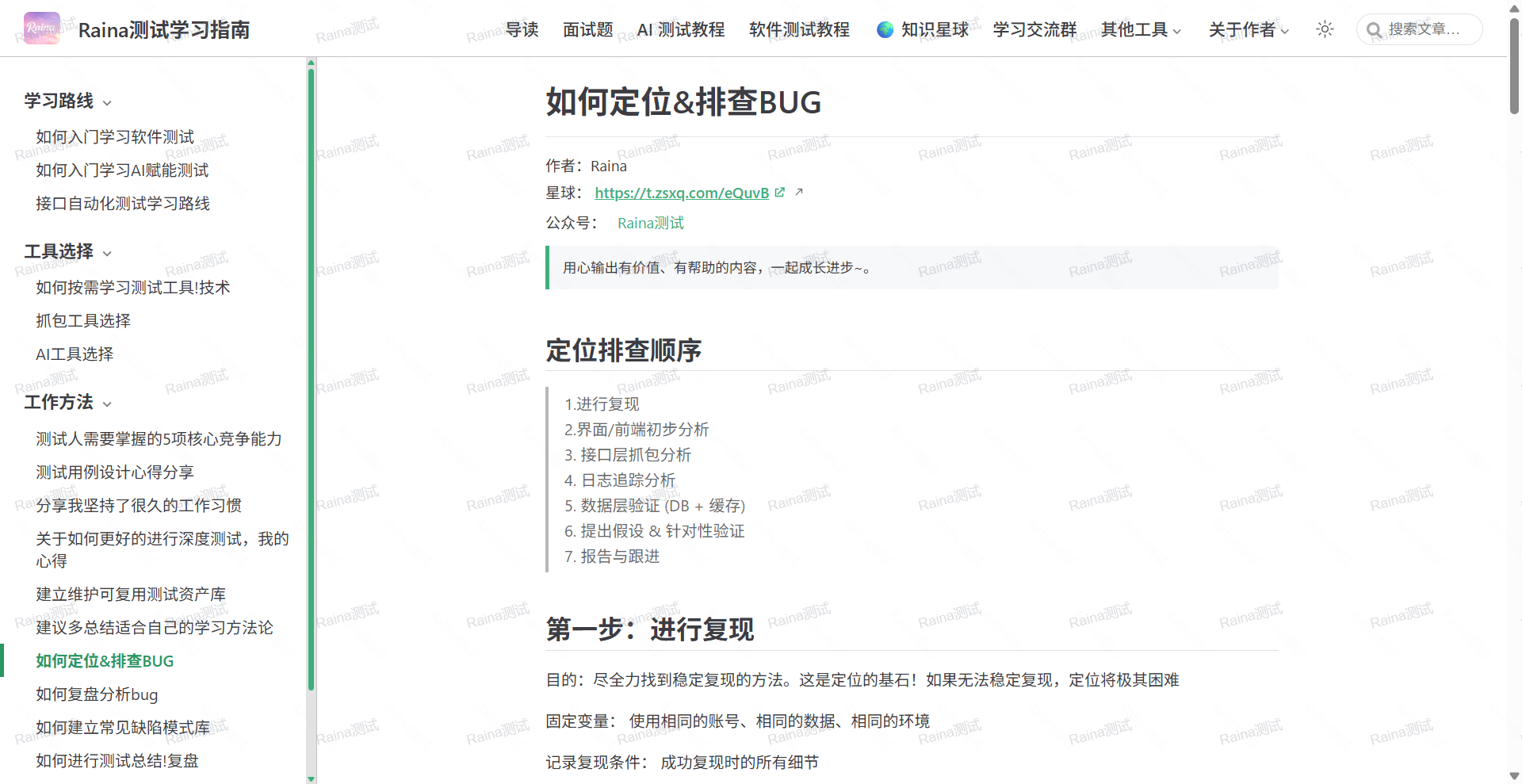1522x784 pixels.
Task: Click the 如何定位&排查BUG page title
Action: 683,102
